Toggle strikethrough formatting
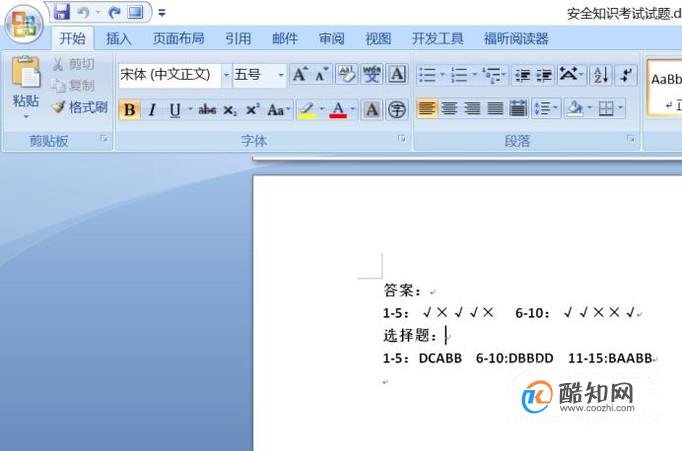This screenshot has height=451, width=682. (207, 110)
